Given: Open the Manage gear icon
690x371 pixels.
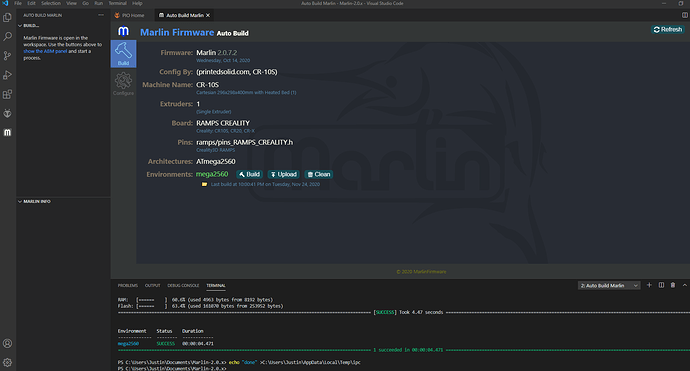Looking at the screenshot, I should pyautogui.click(x=7, y=363).
